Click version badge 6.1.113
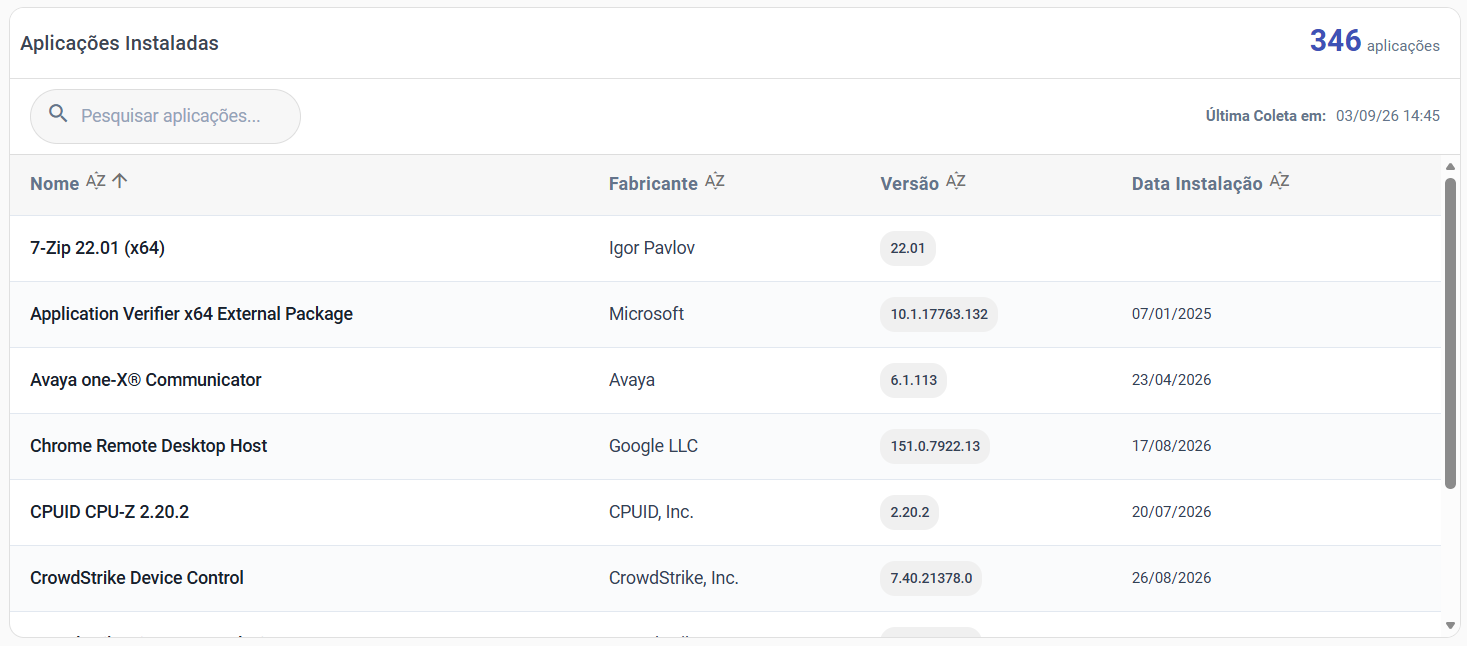1467x646 pixels. pyautogui.click(x=913, y=380)
